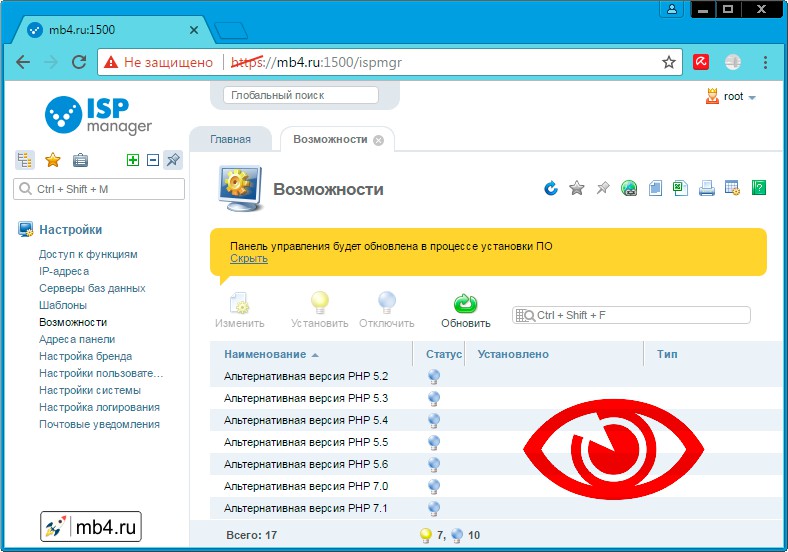This screenshot has width=788, height=552.
Task: Expand all menu sections with green plus
Action: [x=133, y=160]
